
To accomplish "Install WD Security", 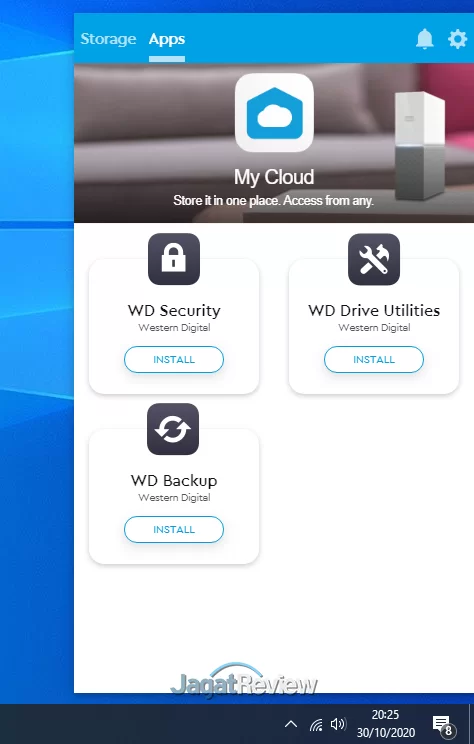I will [x=174, y=359].
